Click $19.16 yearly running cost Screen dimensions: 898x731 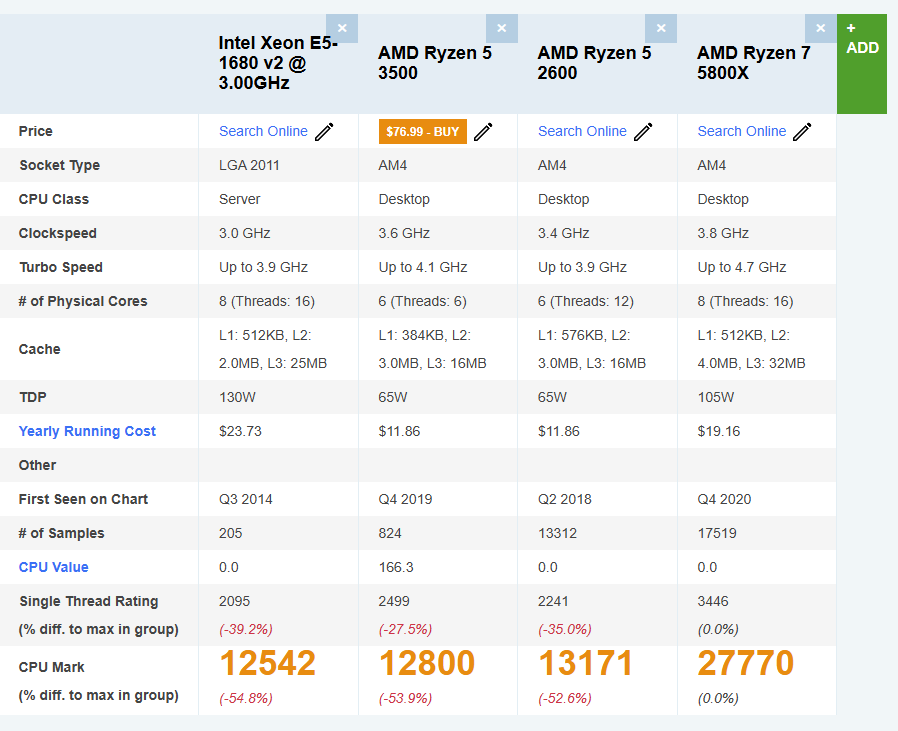(x=719, y=431)
